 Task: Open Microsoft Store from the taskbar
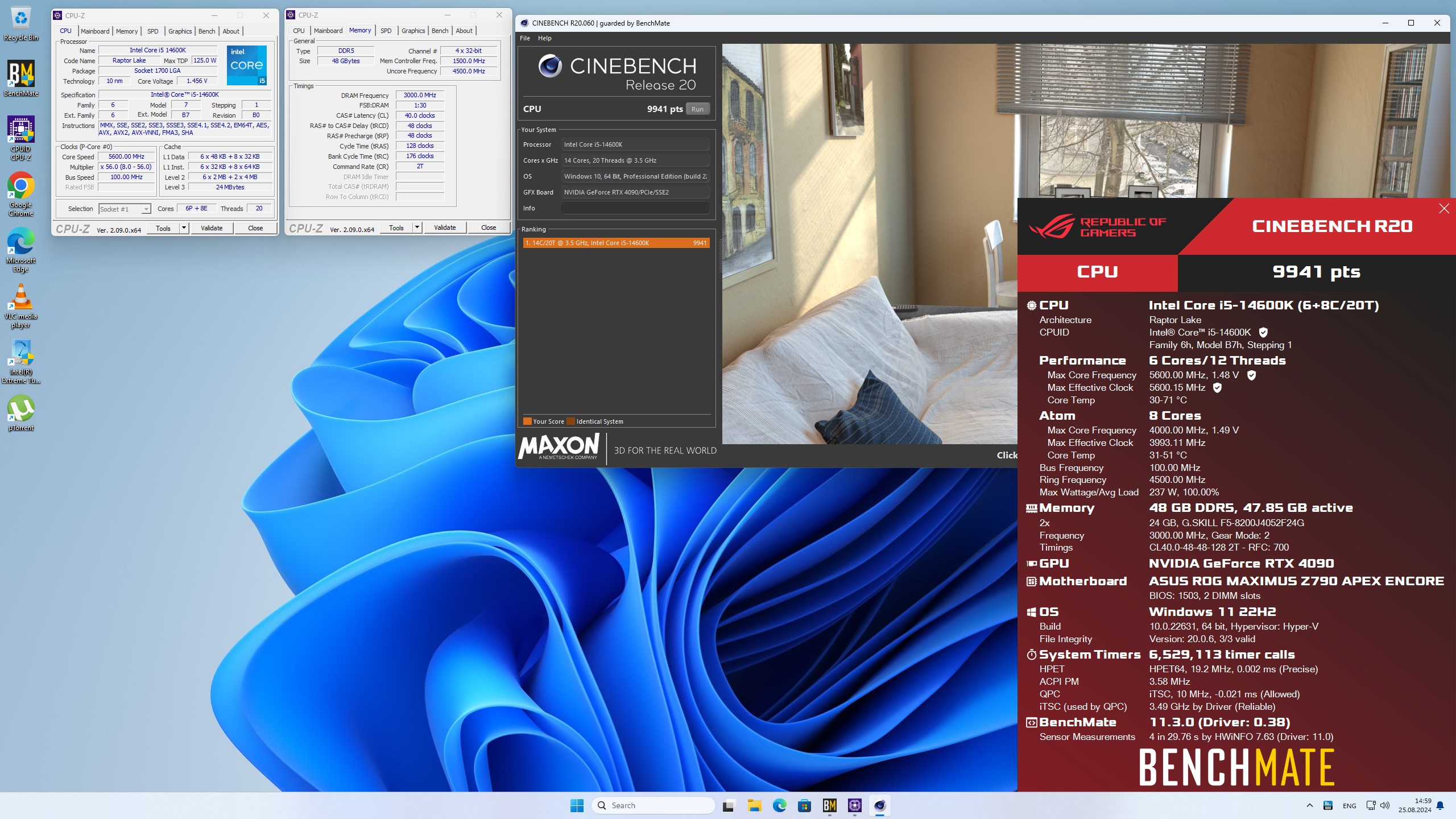tap(804, 805)
